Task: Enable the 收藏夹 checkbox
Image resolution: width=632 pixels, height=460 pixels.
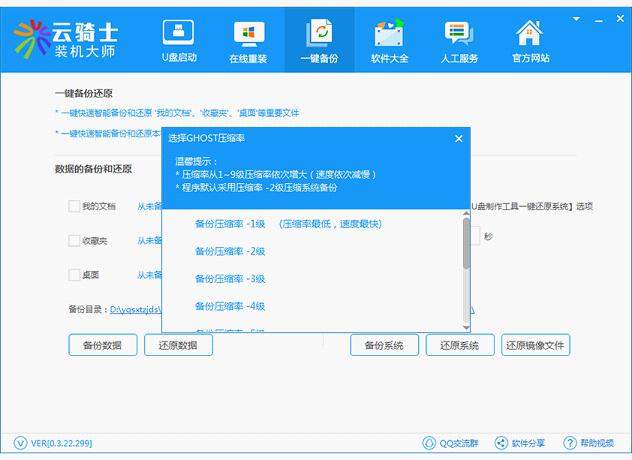Action: [x=74, y=240]
